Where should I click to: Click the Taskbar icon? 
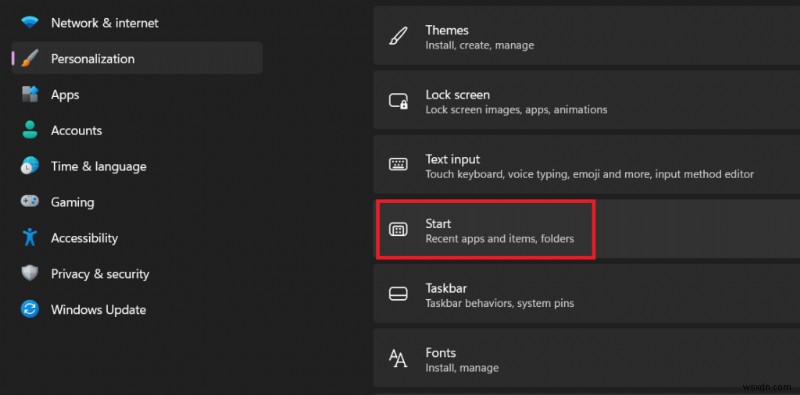(x=398, y=294)
